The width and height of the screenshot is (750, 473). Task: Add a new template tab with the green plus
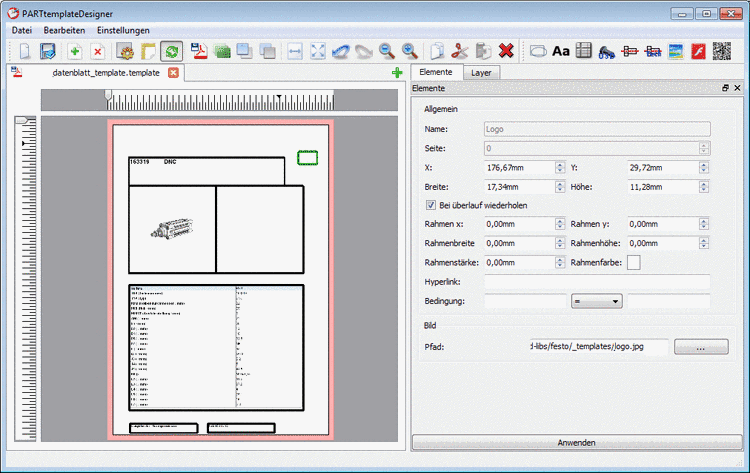coord(397,73)
